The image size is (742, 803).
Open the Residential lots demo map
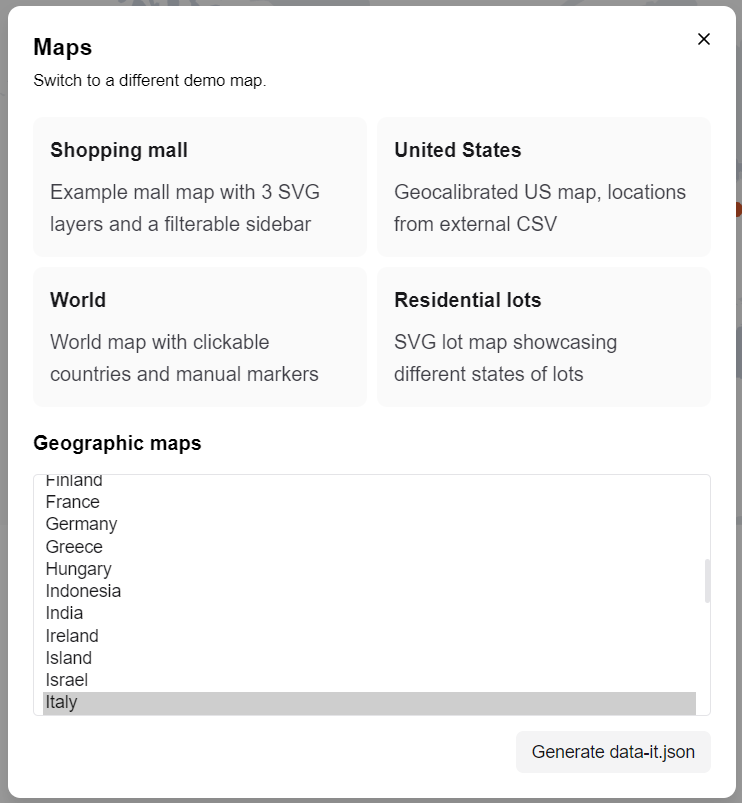point(543,335)
